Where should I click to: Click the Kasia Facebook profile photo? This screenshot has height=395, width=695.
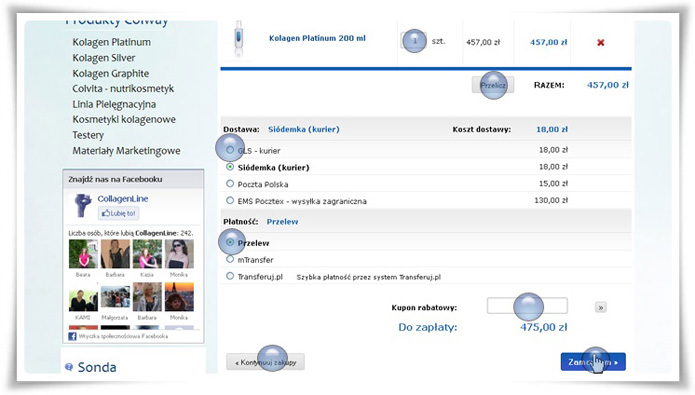[x=147, y=254]
